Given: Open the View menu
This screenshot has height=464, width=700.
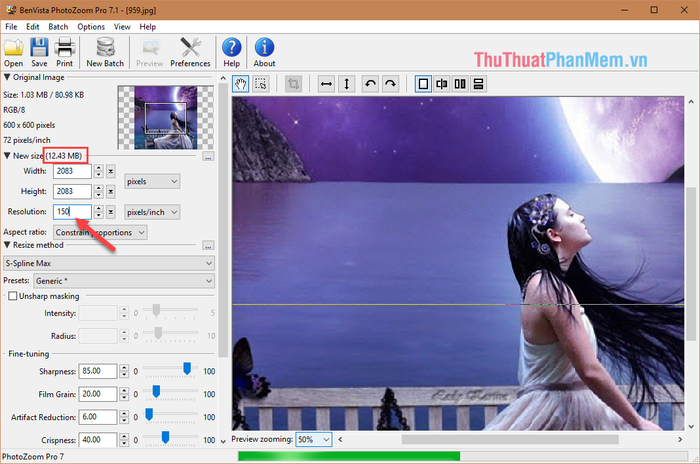Looking at the screenshot, I should point(122,27).
